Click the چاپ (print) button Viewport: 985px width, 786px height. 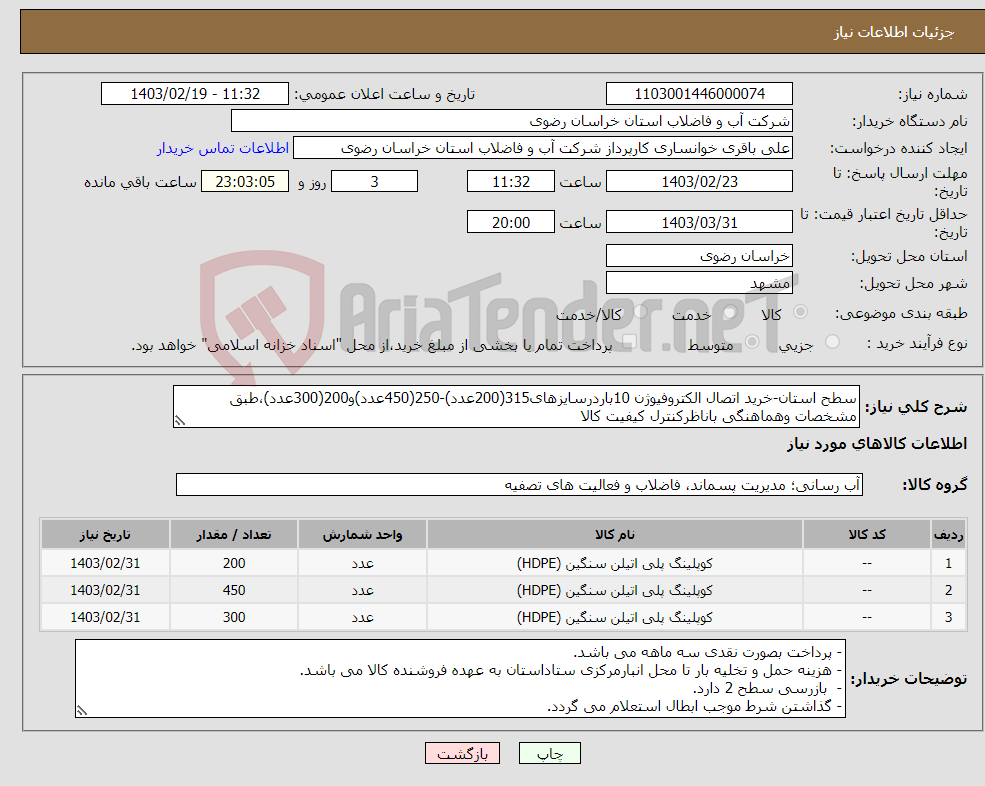coord(549,753)
